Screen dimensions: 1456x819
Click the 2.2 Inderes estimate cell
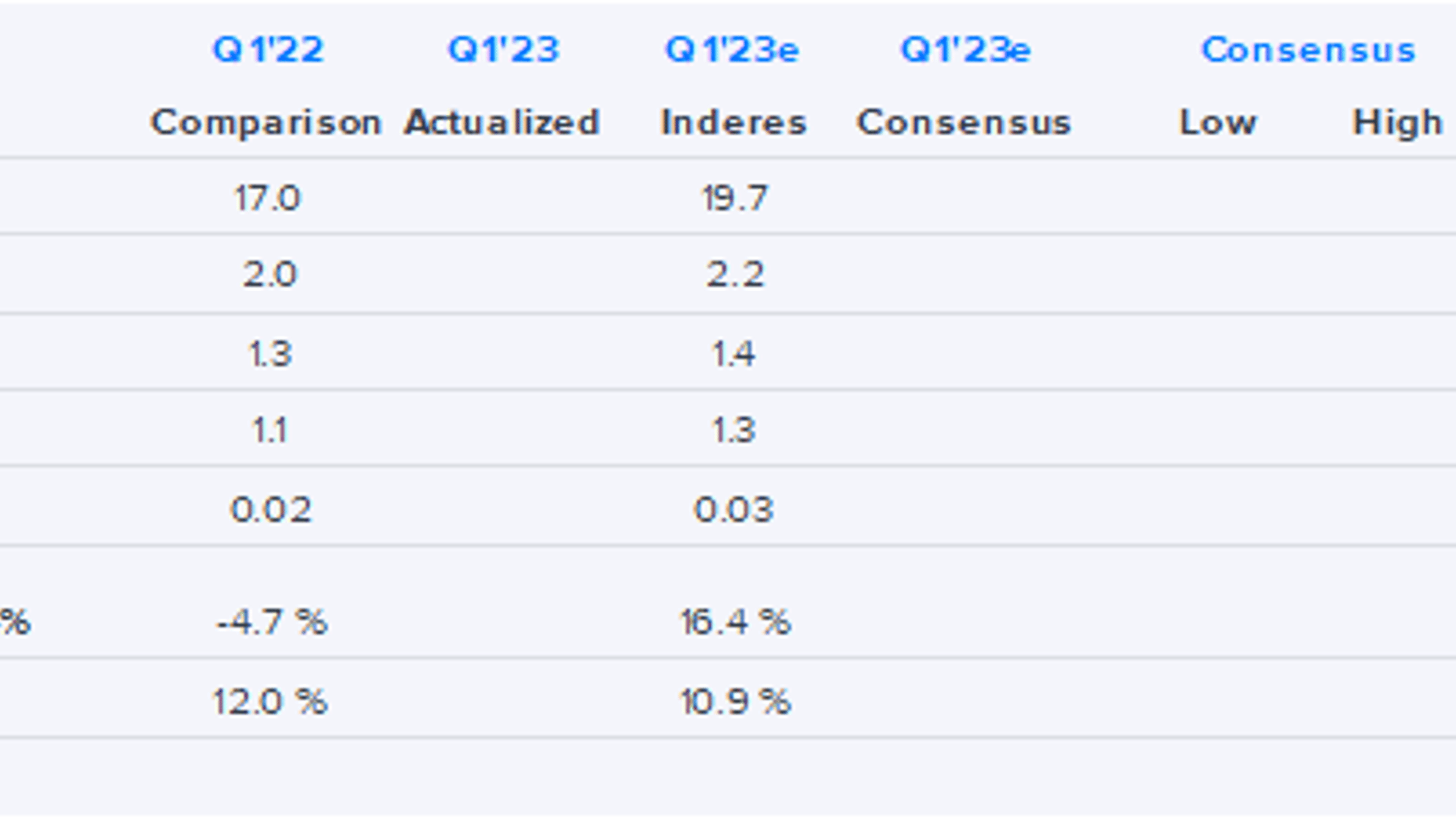click(735, 275)
